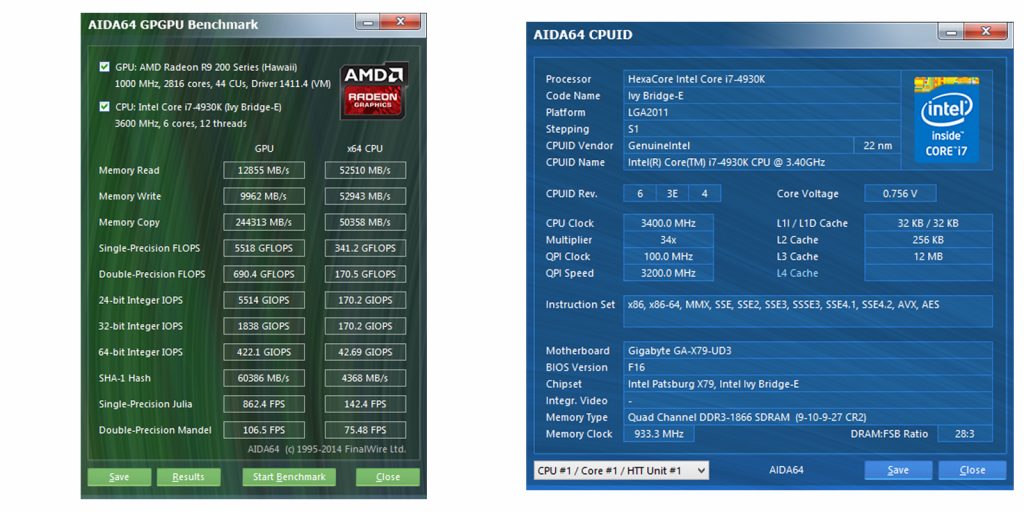Image resolution: width=1024 pixels, height=512 pixels.
Task: Click CPU Single-Precision FLOPS value 341.2 GFLOPS
Action: point(365,248)
